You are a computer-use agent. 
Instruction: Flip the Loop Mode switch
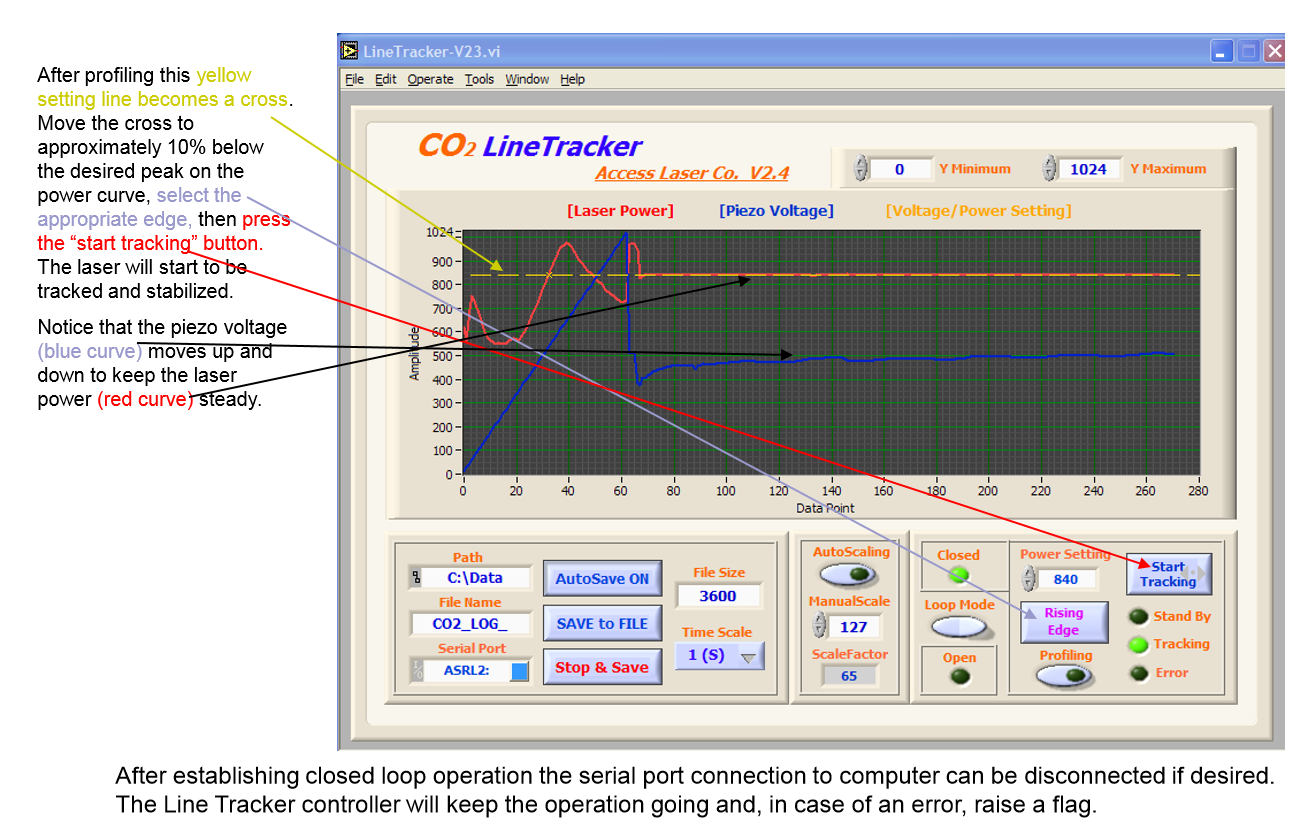click(957, 624)
